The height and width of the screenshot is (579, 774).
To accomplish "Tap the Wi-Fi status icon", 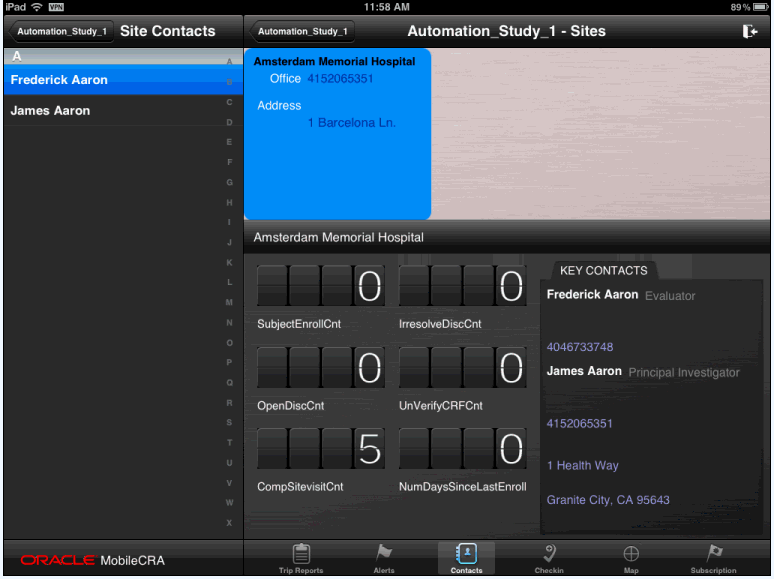I will point(37,7).
